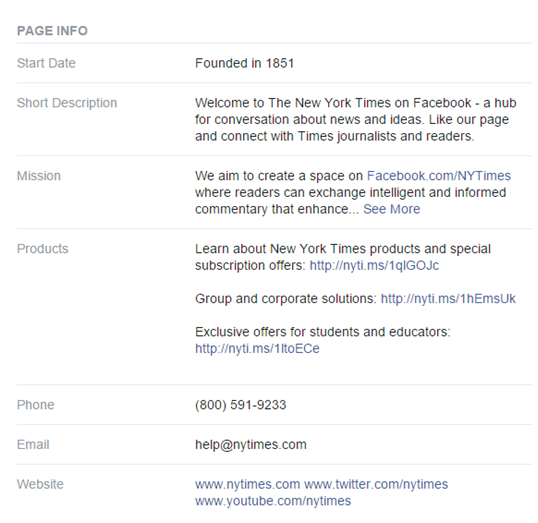Open the Facebook.com/NYTimes link
The height and width of the screenshot is (523, 538).
[x=439, y=176]
